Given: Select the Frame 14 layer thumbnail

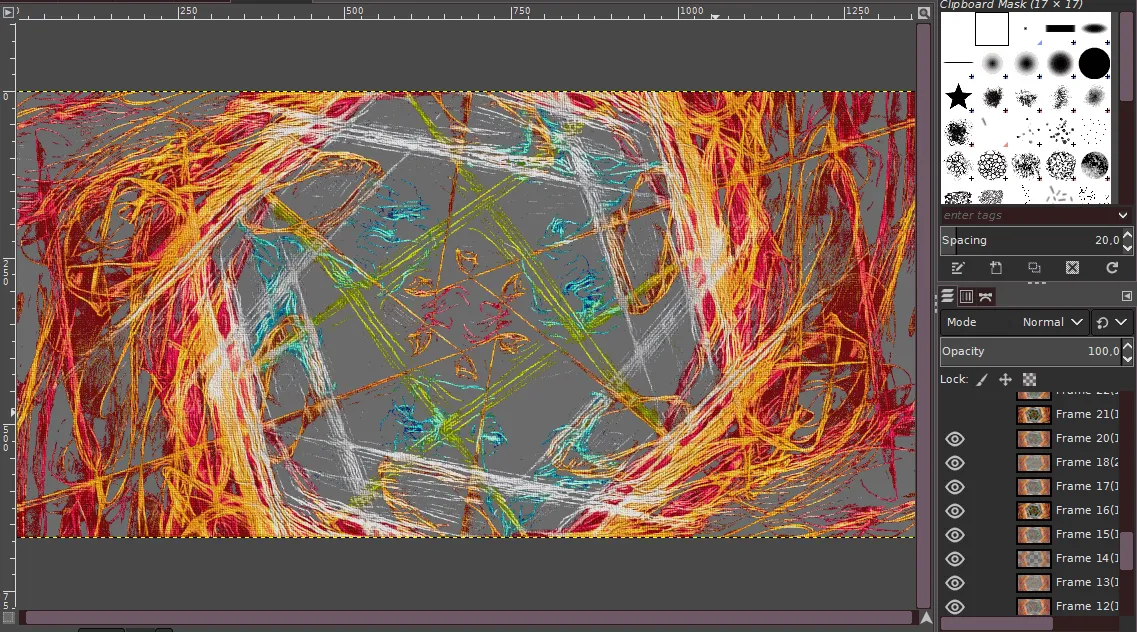Looking at the screenshot, I should pos(1033,558).
